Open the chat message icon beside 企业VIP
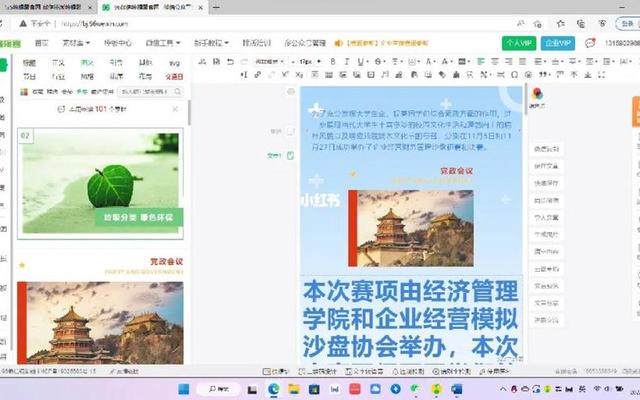 coord(590,43)
